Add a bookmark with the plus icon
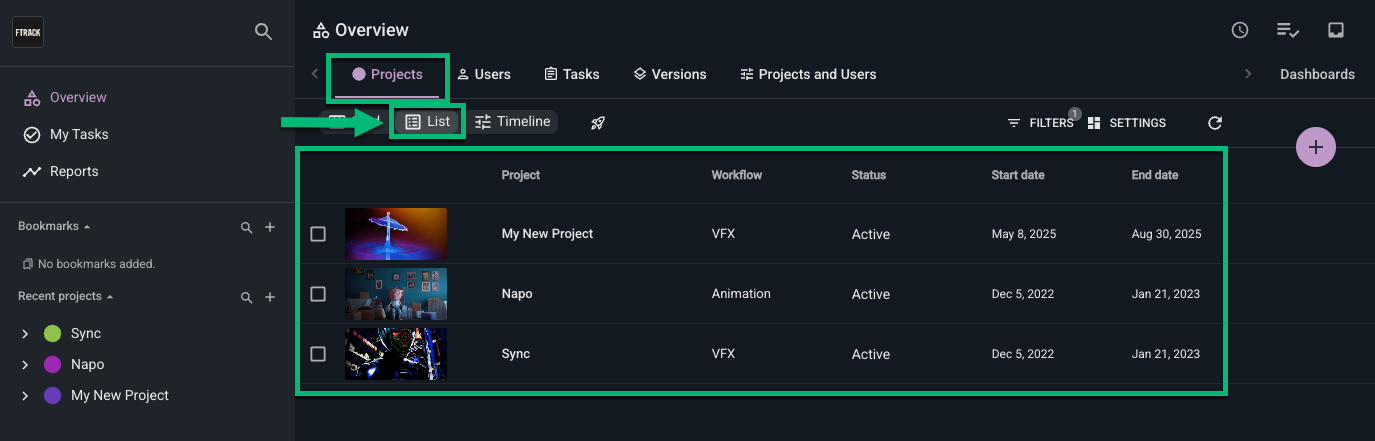The height and width of the screenshot is (441, 1375). pos(270,228)
